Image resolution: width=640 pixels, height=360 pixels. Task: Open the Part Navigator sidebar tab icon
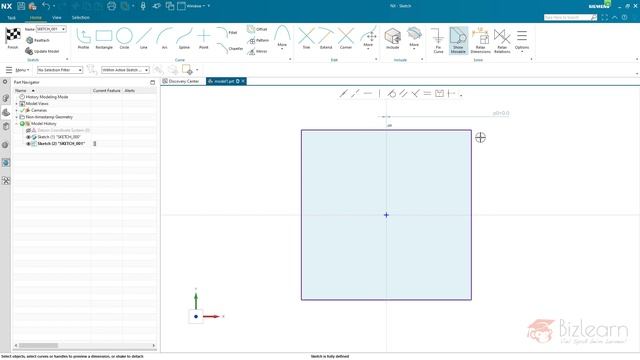[x=6, y=112]
